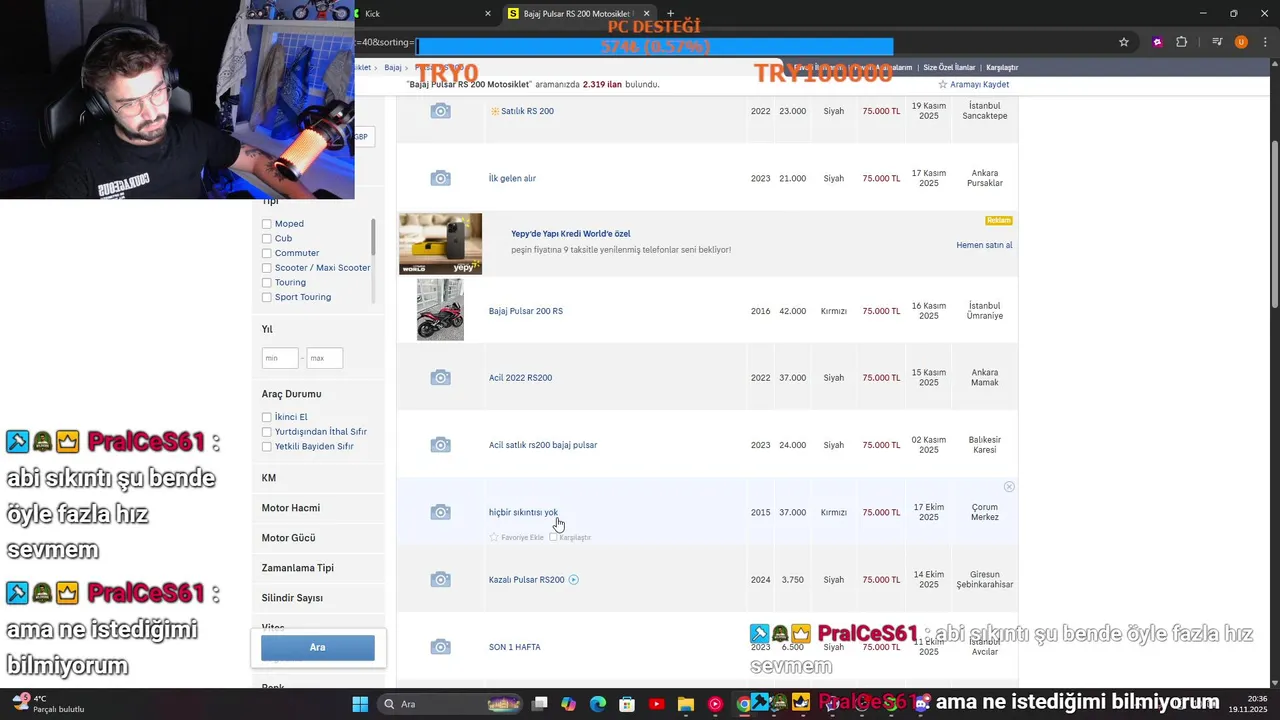Image resolution: width=1280 pixels, height=720 pixels.
Task: Launch Microsoft Edge from the taskbar
Action: coord(598,704)
